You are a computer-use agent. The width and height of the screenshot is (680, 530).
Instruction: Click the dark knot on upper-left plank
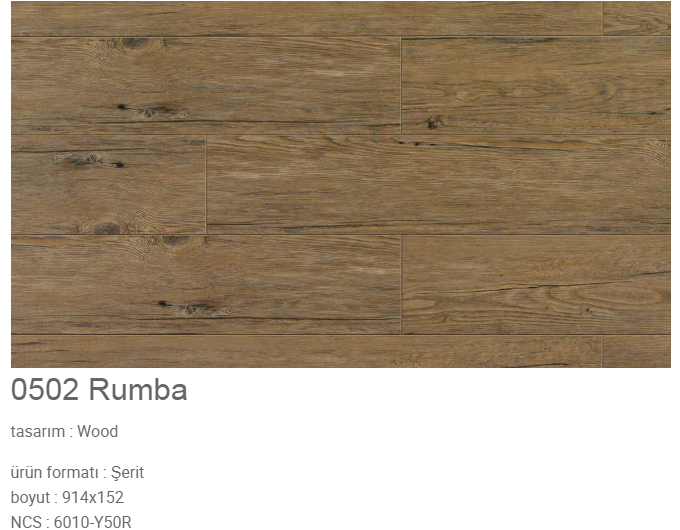coord(135,43)
